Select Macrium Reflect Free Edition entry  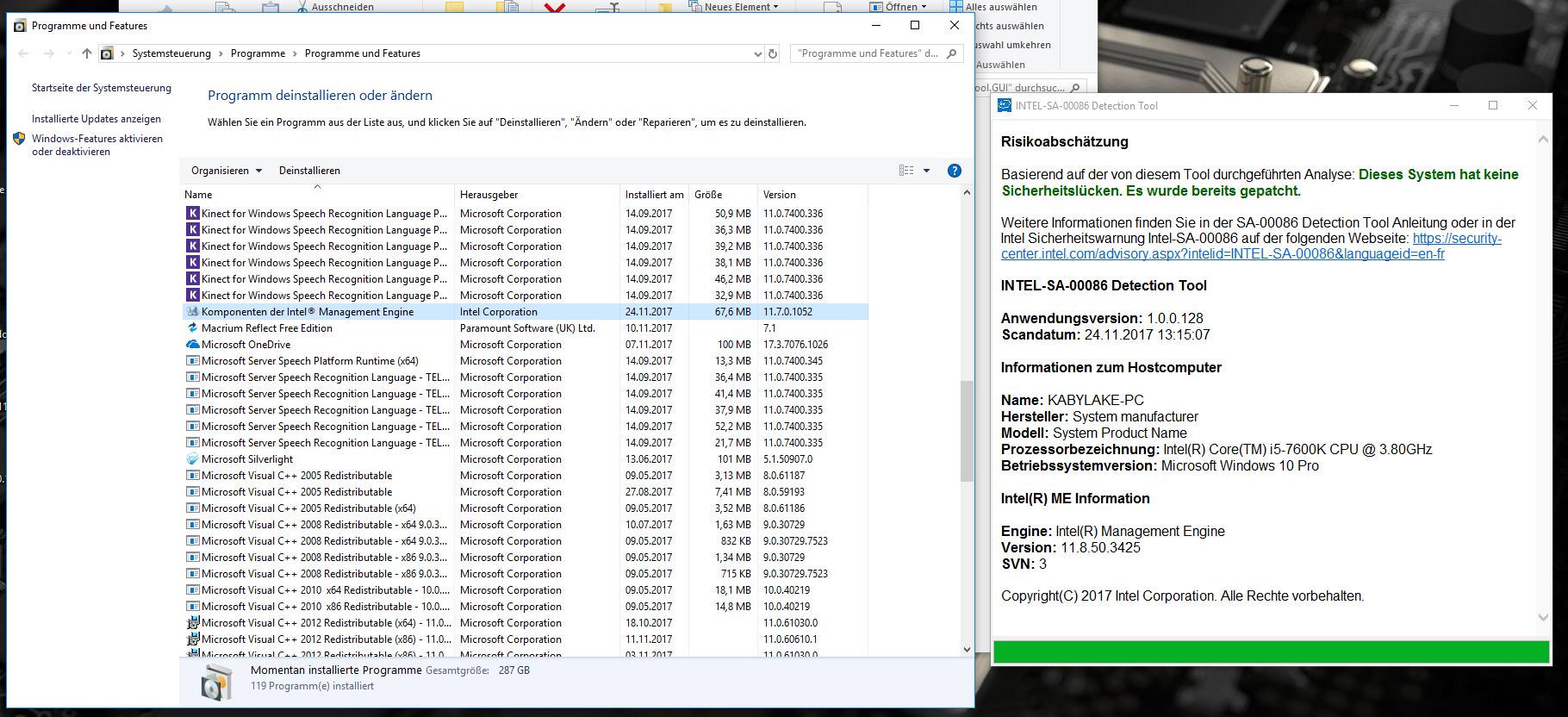[526, 328]
